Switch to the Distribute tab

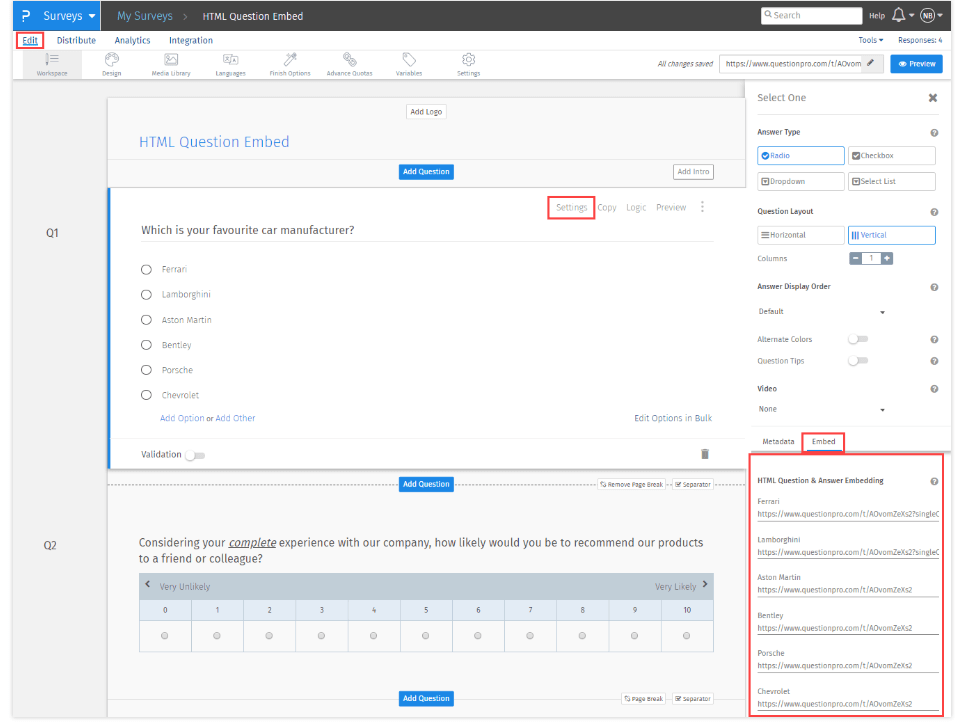click(76, 41)
